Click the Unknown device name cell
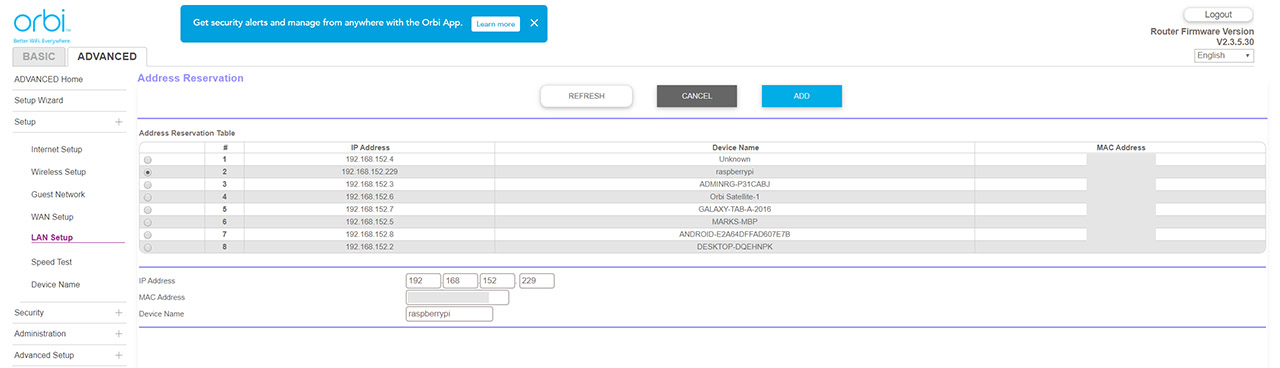 (x=735, y=160)
